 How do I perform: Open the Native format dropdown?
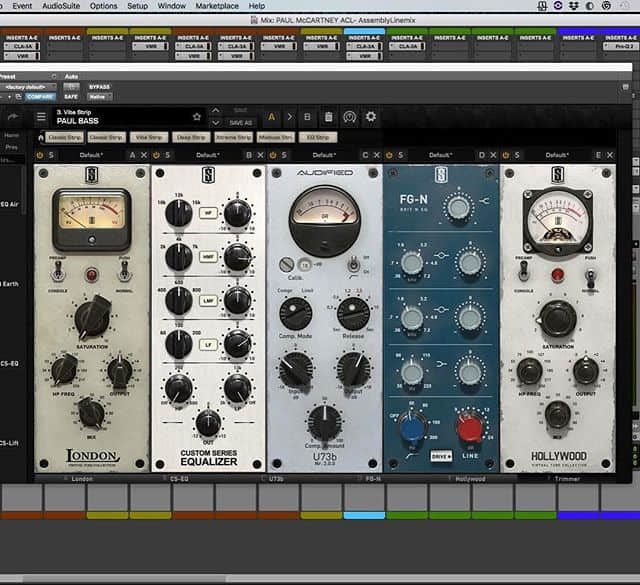click(99, 97)
